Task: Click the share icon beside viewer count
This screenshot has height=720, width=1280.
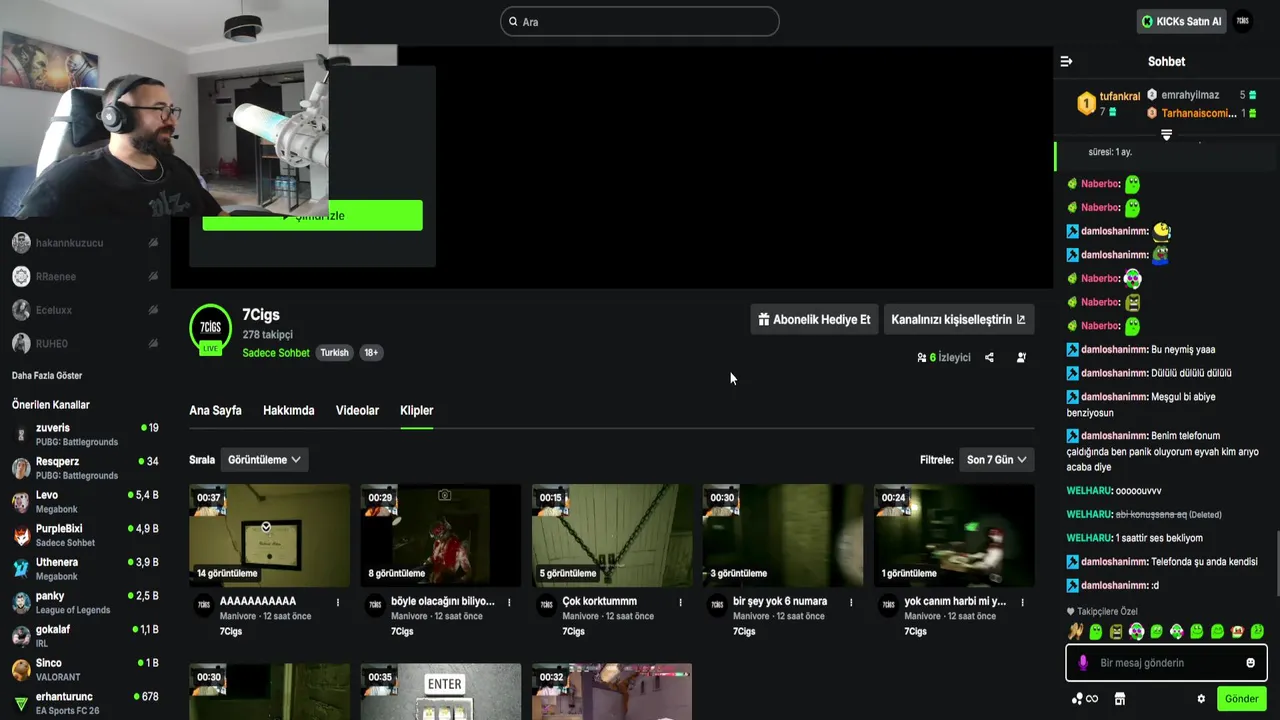Action: (x=989, y=357)
